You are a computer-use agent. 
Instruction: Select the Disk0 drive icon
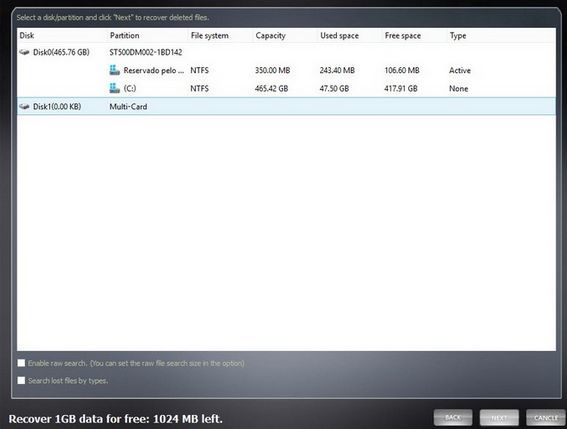point(24,52)
